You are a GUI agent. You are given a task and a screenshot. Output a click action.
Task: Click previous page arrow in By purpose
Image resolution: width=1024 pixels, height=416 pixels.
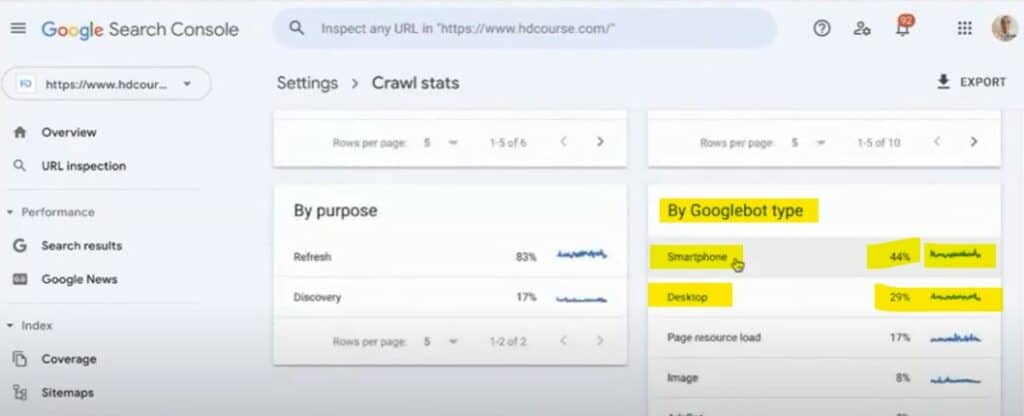[564, 341]
